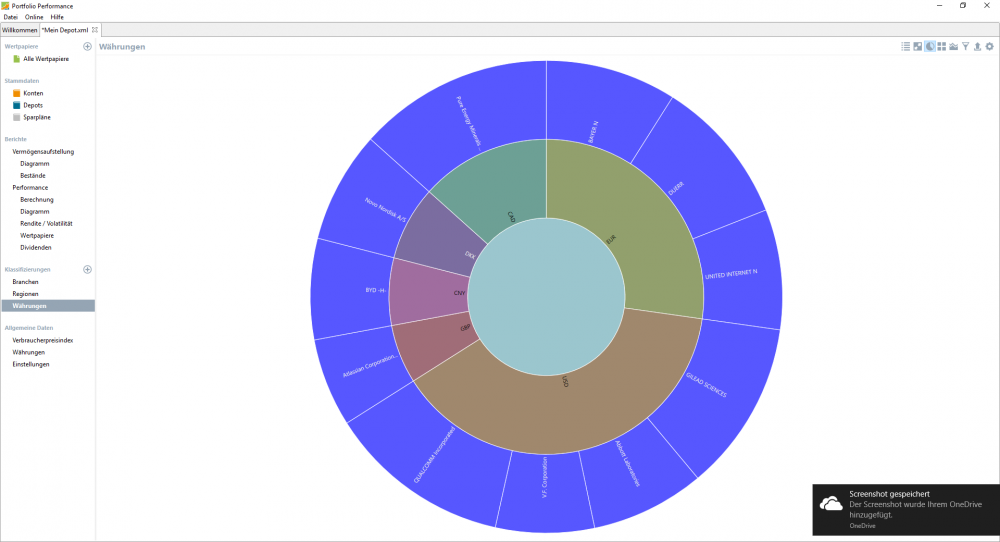Select the pie chart view icon
Screen dimensions: 1000x542
point(930,47)
